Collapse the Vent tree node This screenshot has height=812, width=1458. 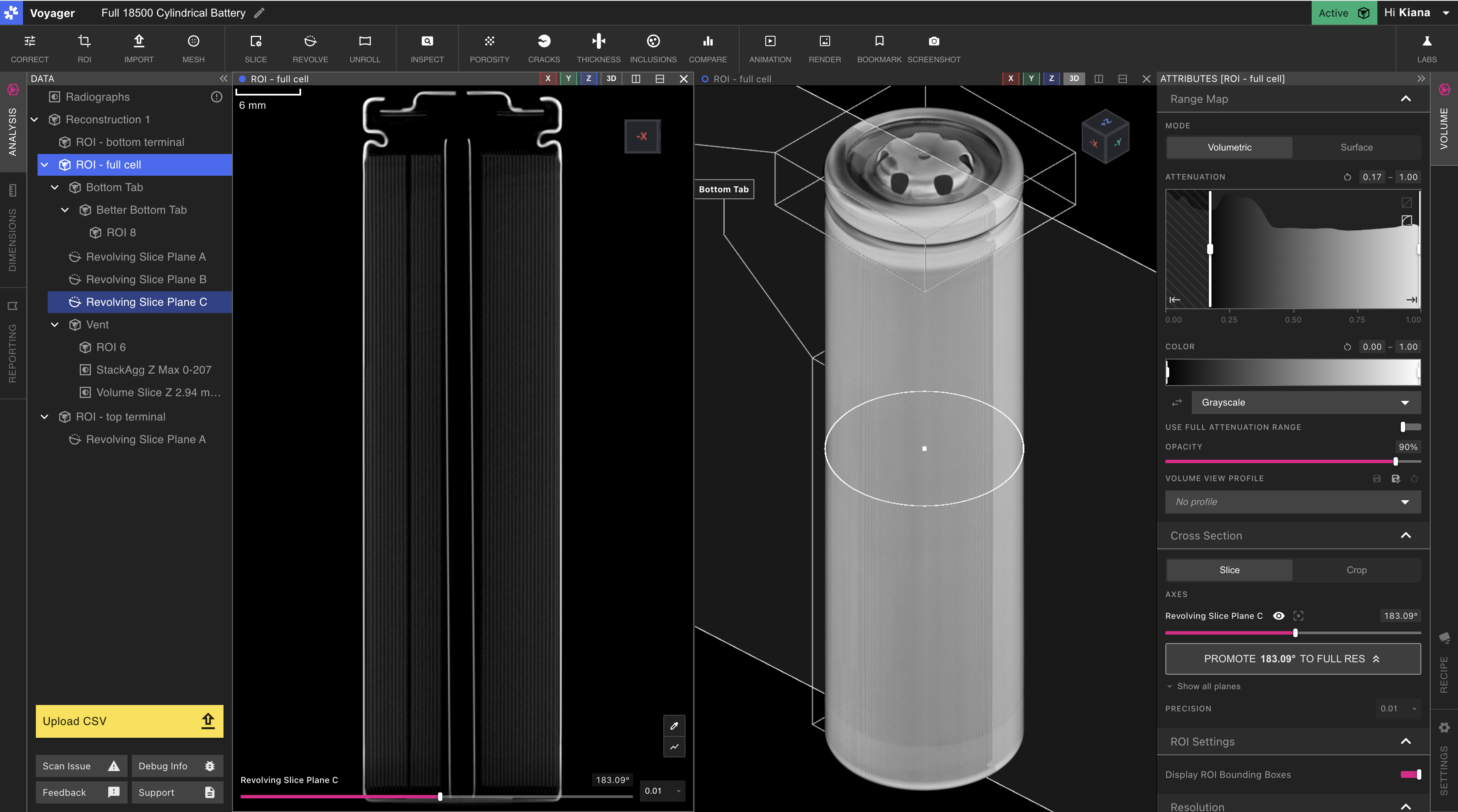coord(55,324)
